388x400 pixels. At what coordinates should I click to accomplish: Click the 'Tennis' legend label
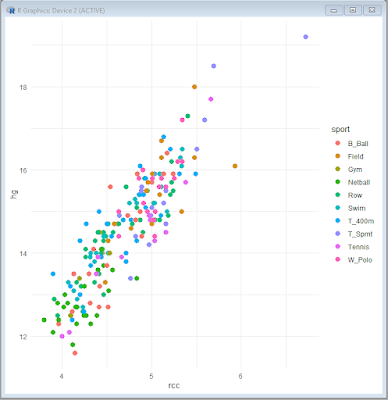click(358, 247)
